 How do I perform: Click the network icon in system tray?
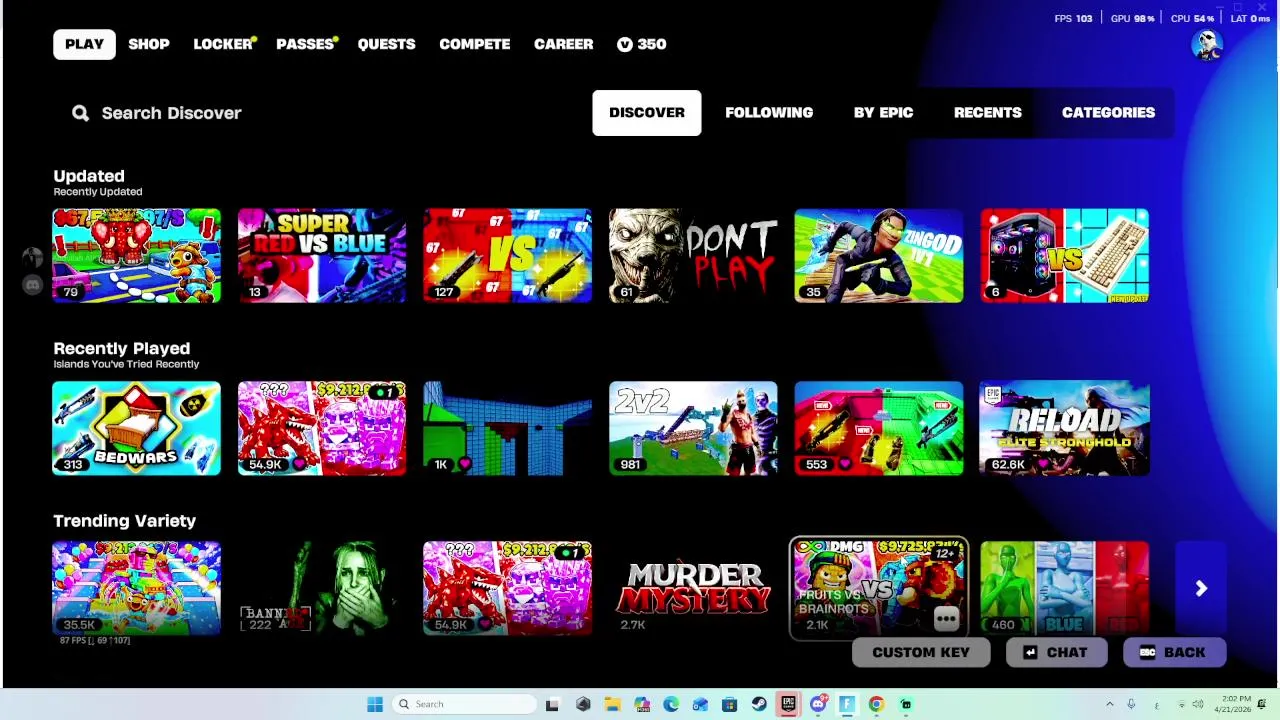click(x=1181, y=704)
